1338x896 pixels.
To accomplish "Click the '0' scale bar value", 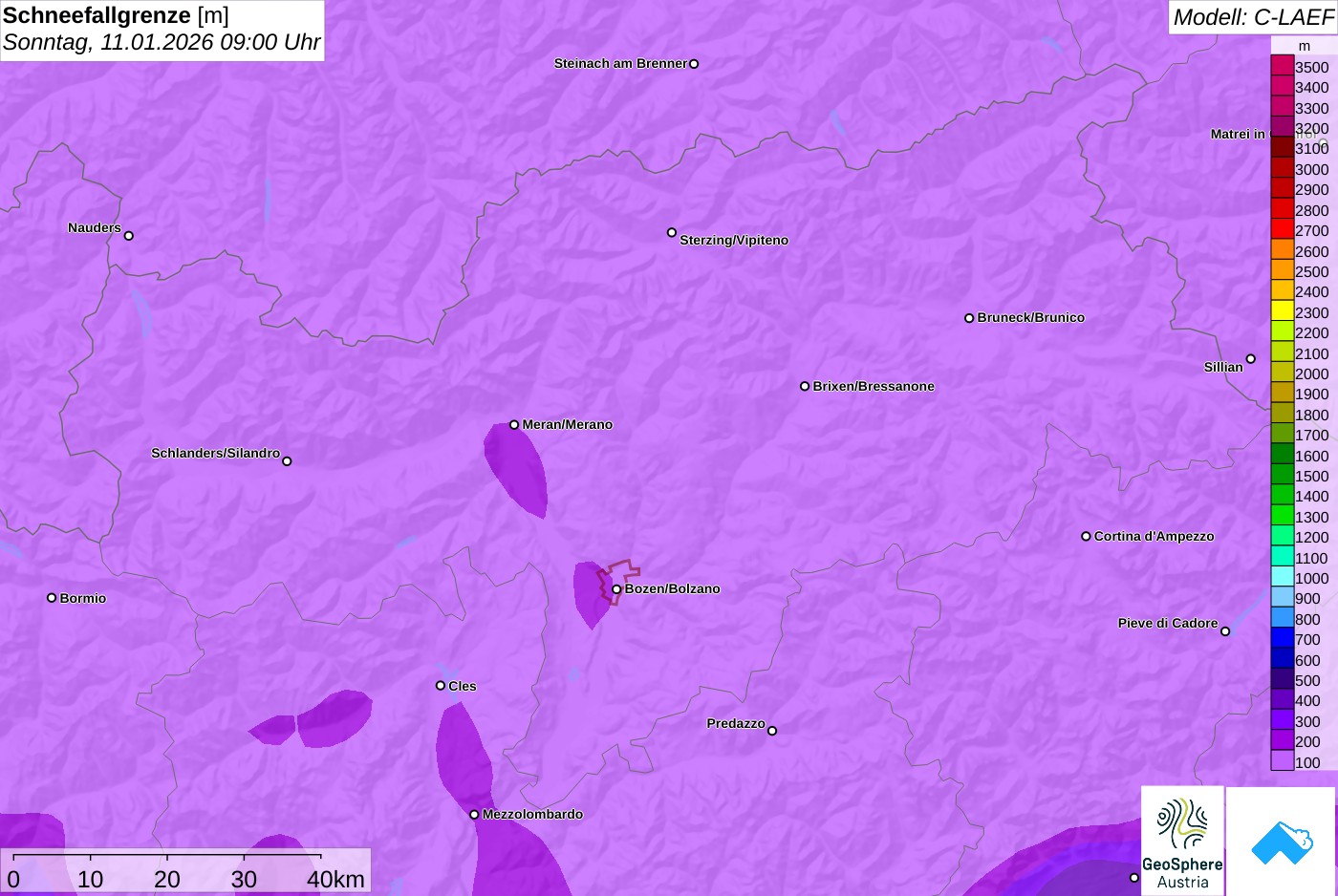I will click(13, 880).
